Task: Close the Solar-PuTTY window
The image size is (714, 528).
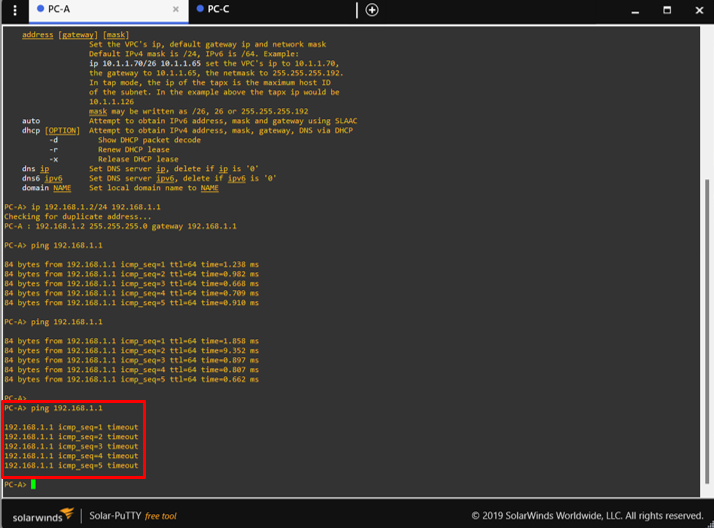Action: pyautogui.click(x=699, y=10)
